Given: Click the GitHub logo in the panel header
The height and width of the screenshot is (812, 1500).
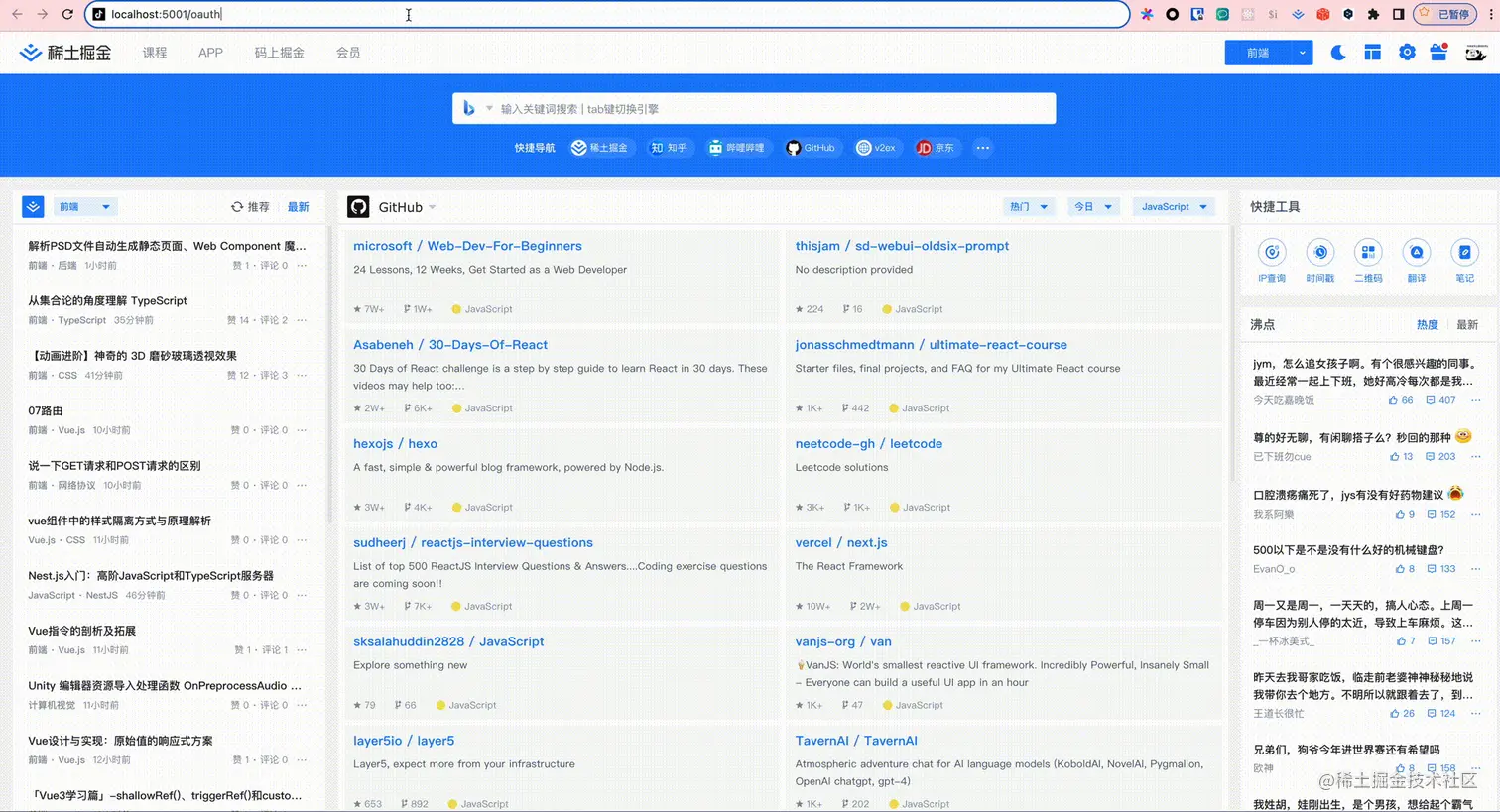Looking at the screenshot, I should coord(358,207).
